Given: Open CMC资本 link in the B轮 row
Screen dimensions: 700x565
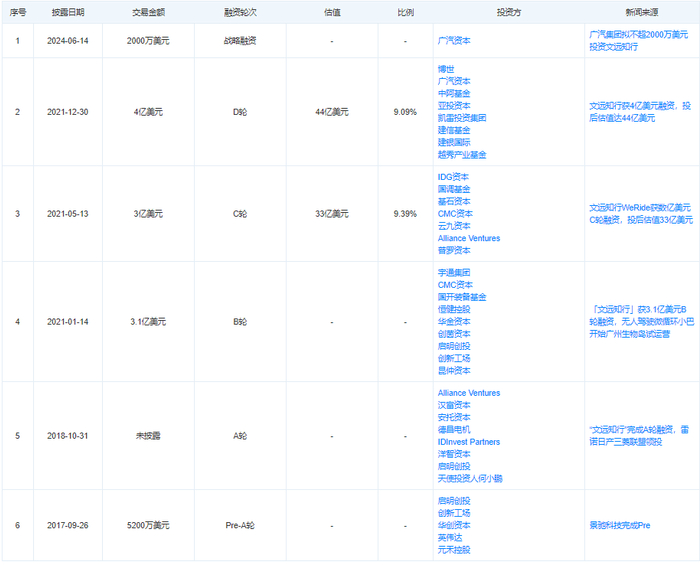Looking at the screenshot, I should [455, 285].
